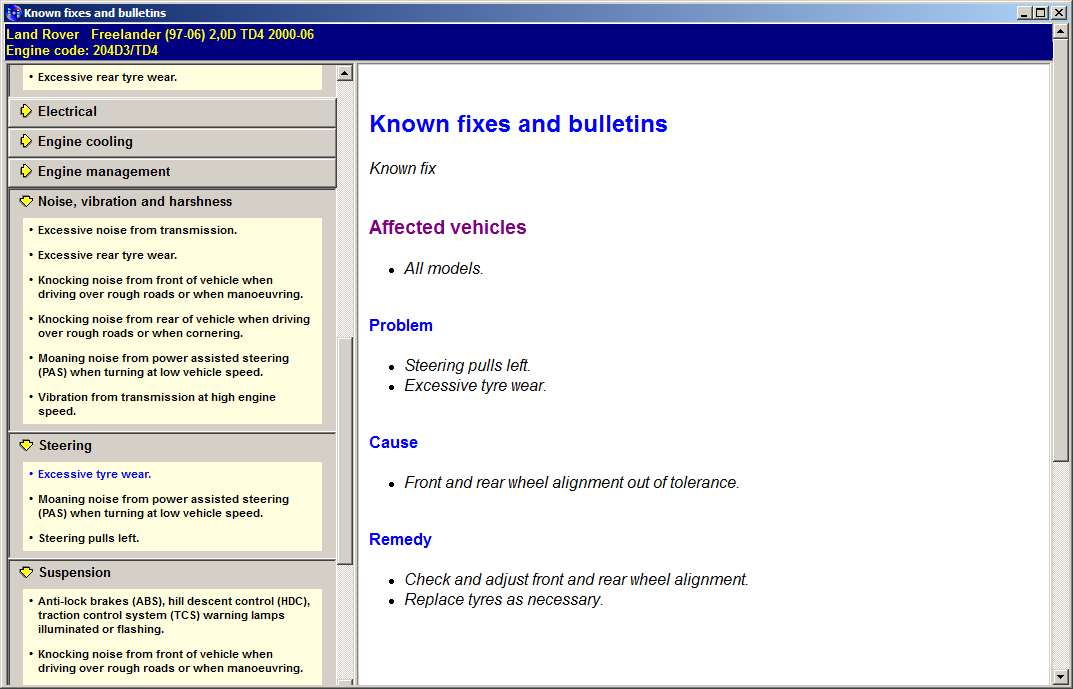
Task: Open the ABS, HDC, TCS warning lamps item
Action: point(174,615)
